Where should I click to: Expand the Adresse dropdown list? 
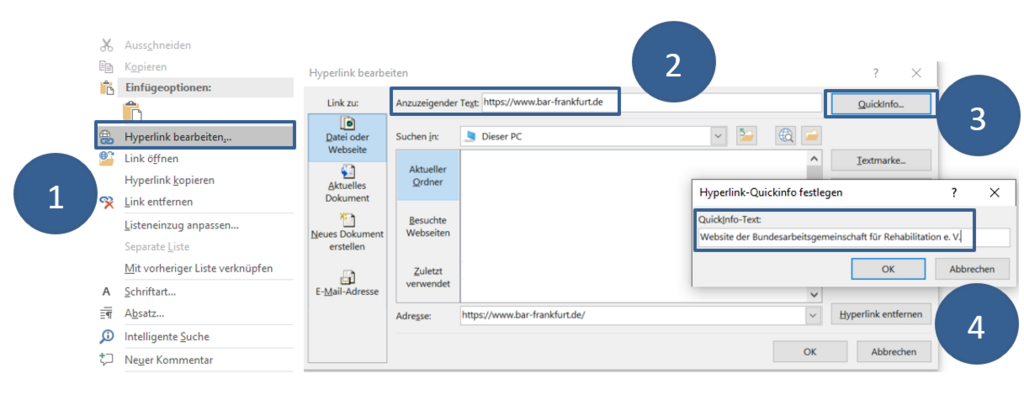point(812,315)
